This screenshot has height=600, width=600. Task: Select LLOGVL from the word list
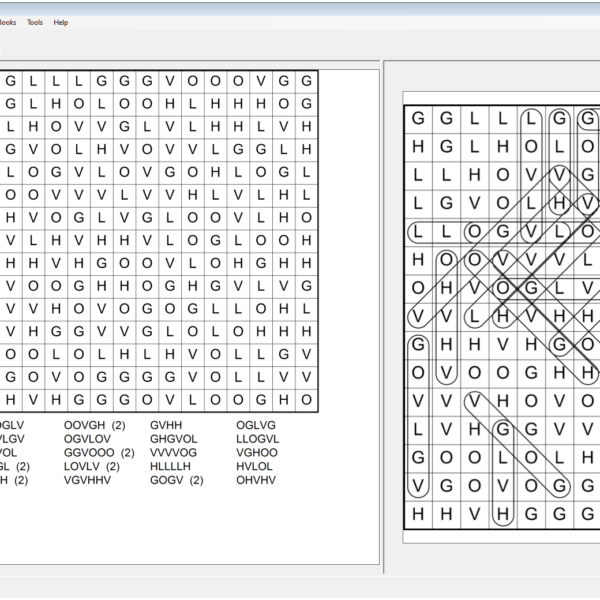coord(258,439)
